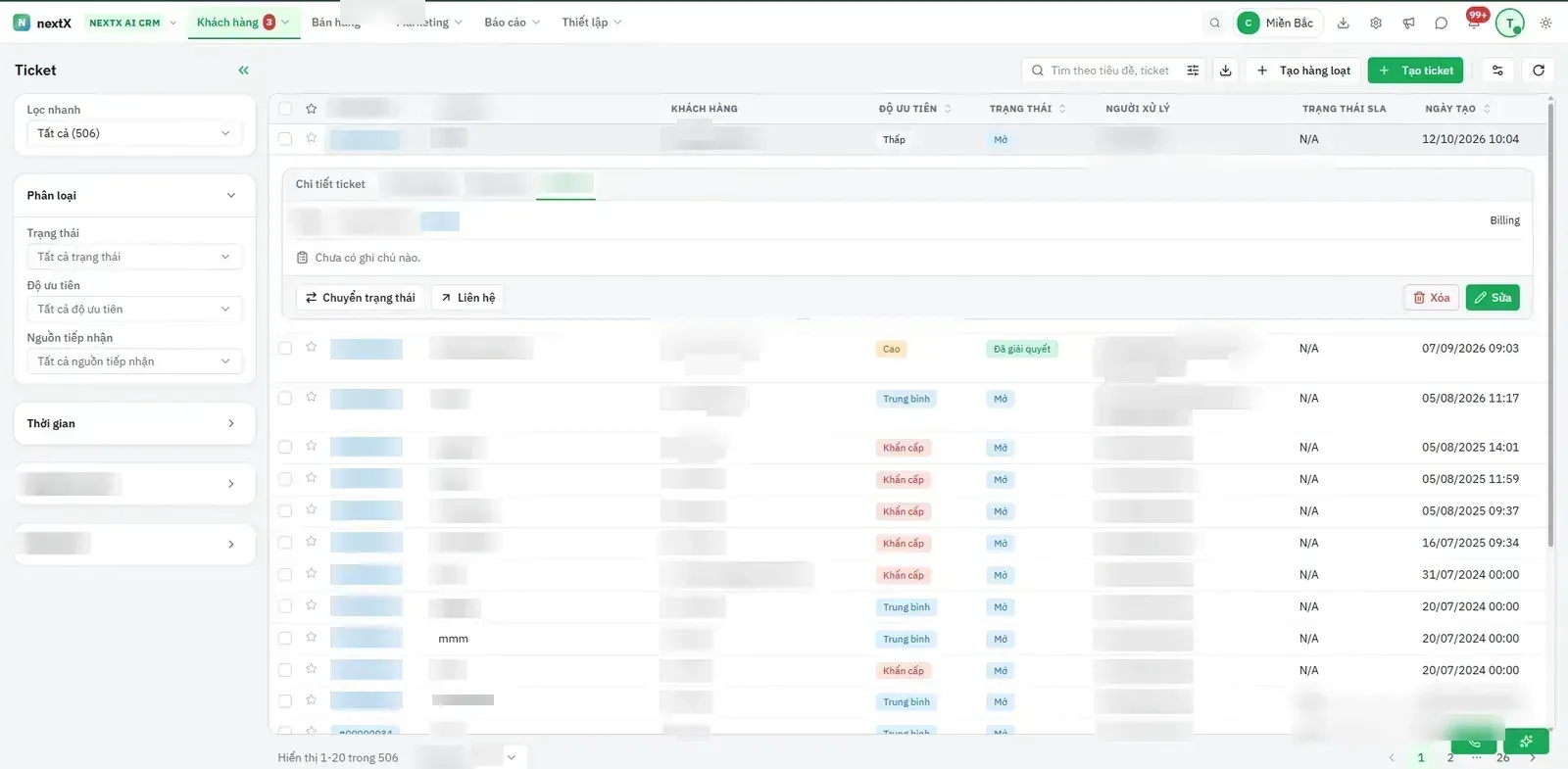
Task: Check the ticket row dated 12/10/2026 10:04
Action: 285,139
